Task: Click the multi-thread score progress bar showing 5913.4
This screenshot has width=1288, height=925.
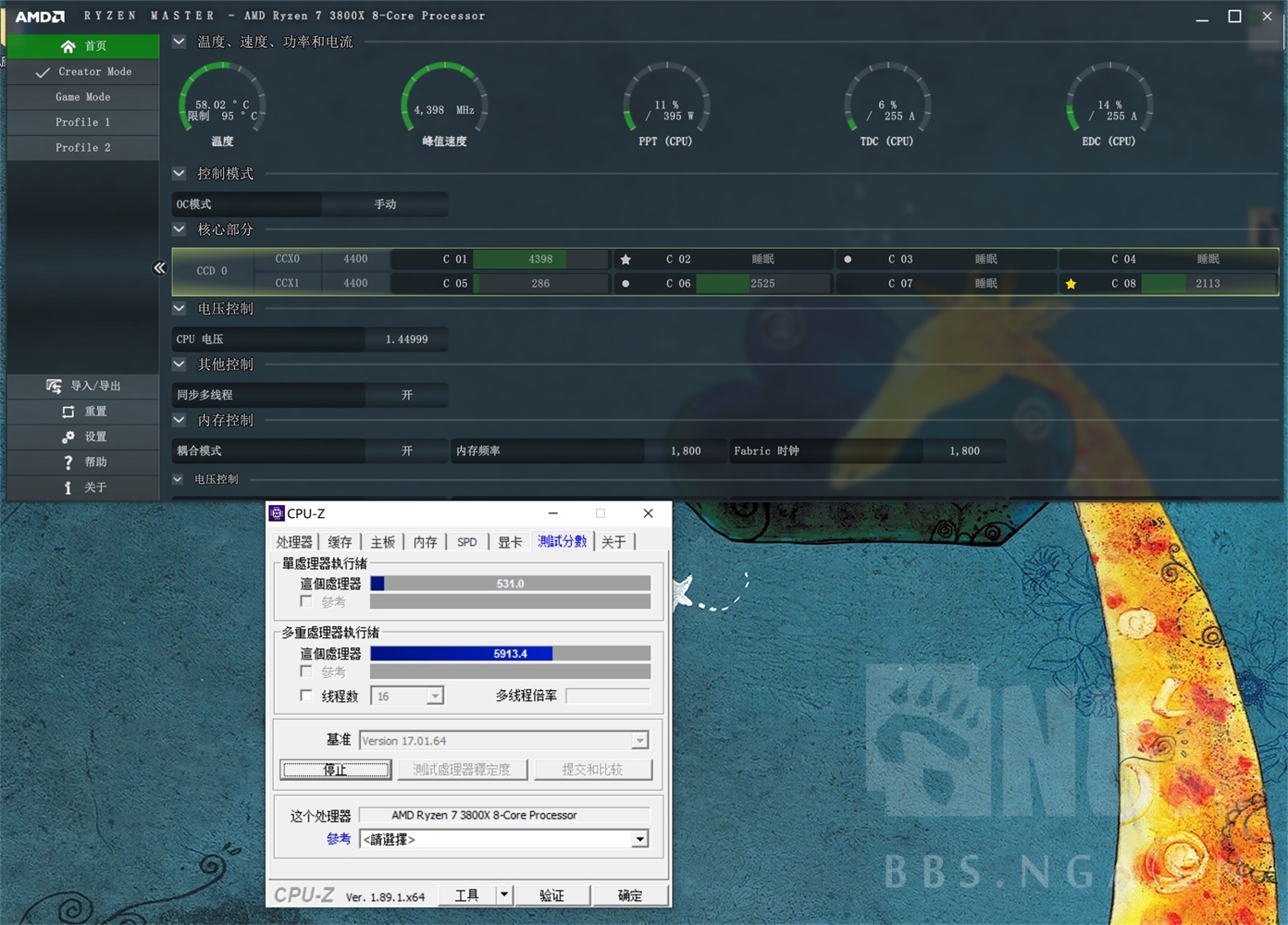Action: (509, 653)
